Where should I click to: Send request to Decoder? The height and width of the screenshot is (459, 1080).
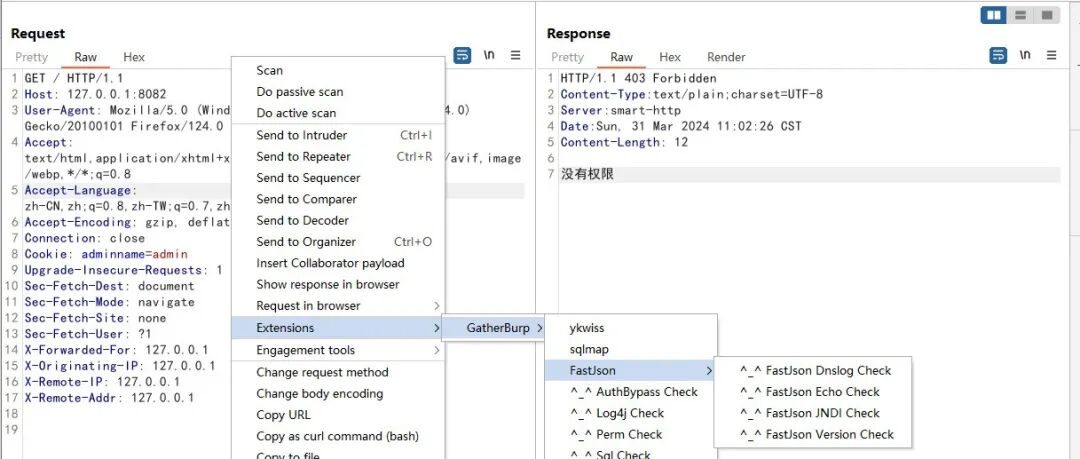pos(338,221)
